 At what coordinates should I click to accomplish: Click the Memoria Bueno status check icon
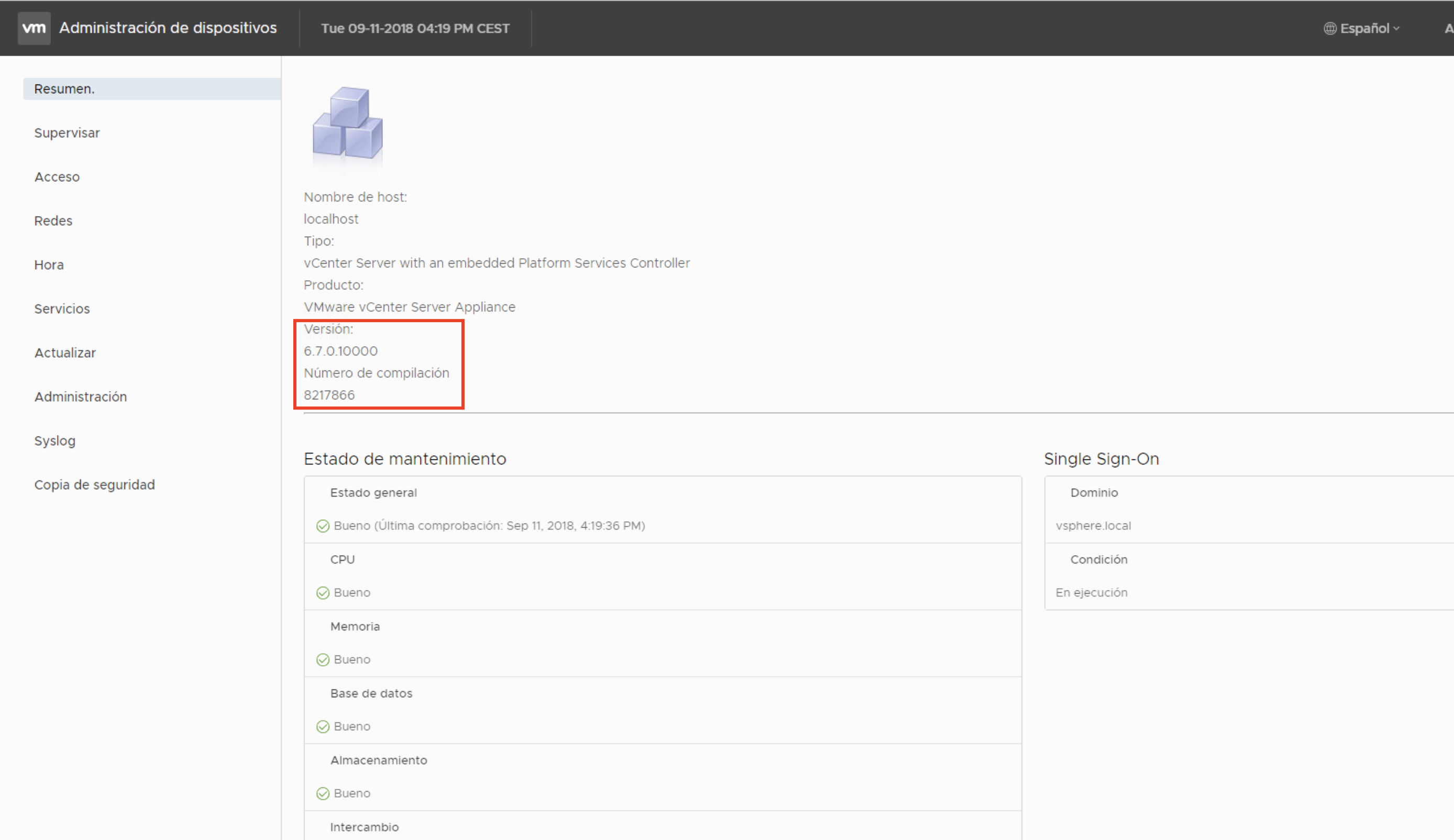point(323,660)
